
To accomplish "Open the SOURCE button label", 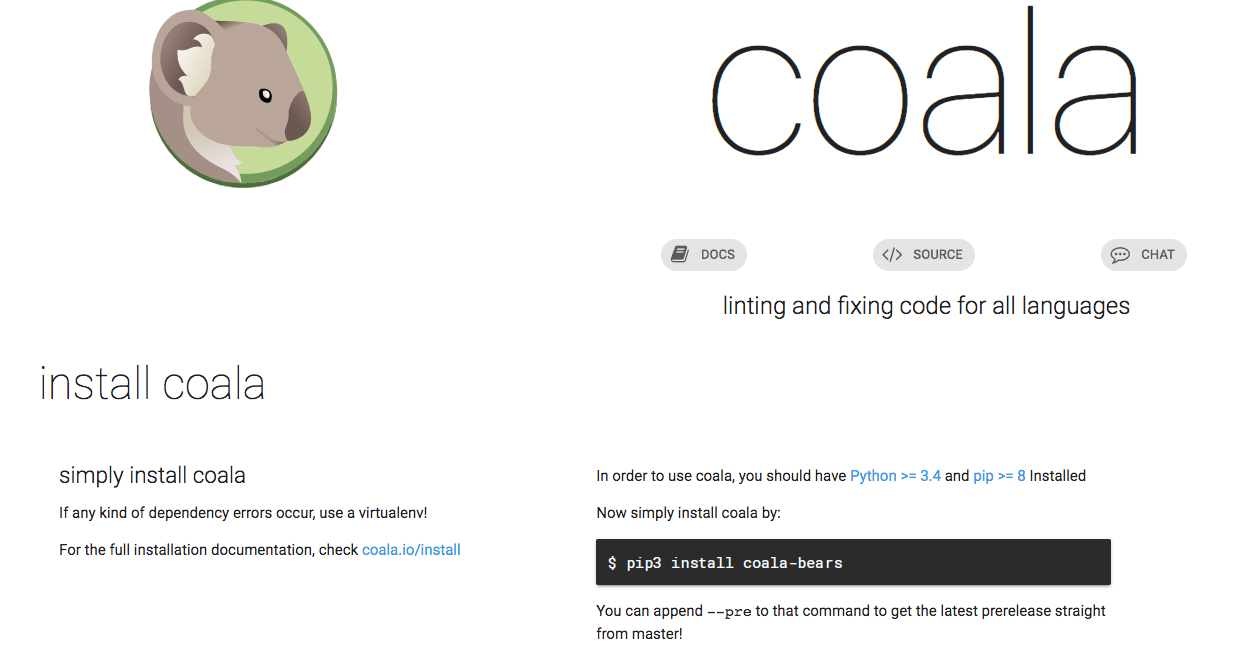I will click(x=938, y=255).
